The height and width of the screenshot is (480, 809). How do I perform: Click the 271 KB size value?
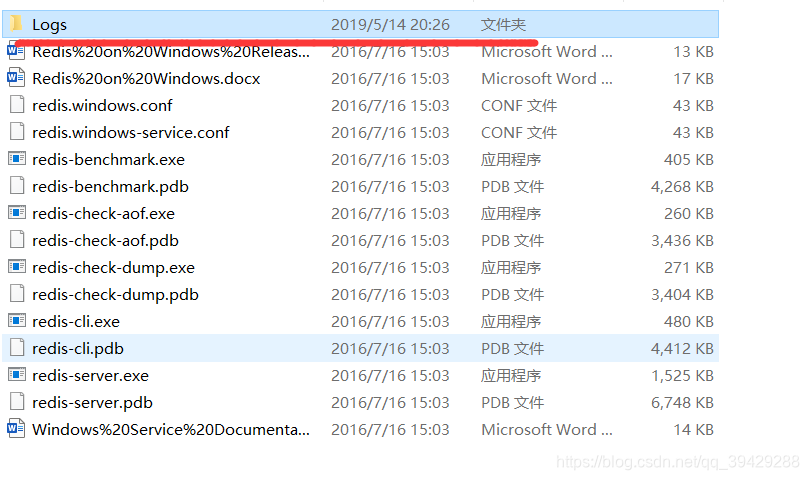pyautogui.click(x=689, y=267)
